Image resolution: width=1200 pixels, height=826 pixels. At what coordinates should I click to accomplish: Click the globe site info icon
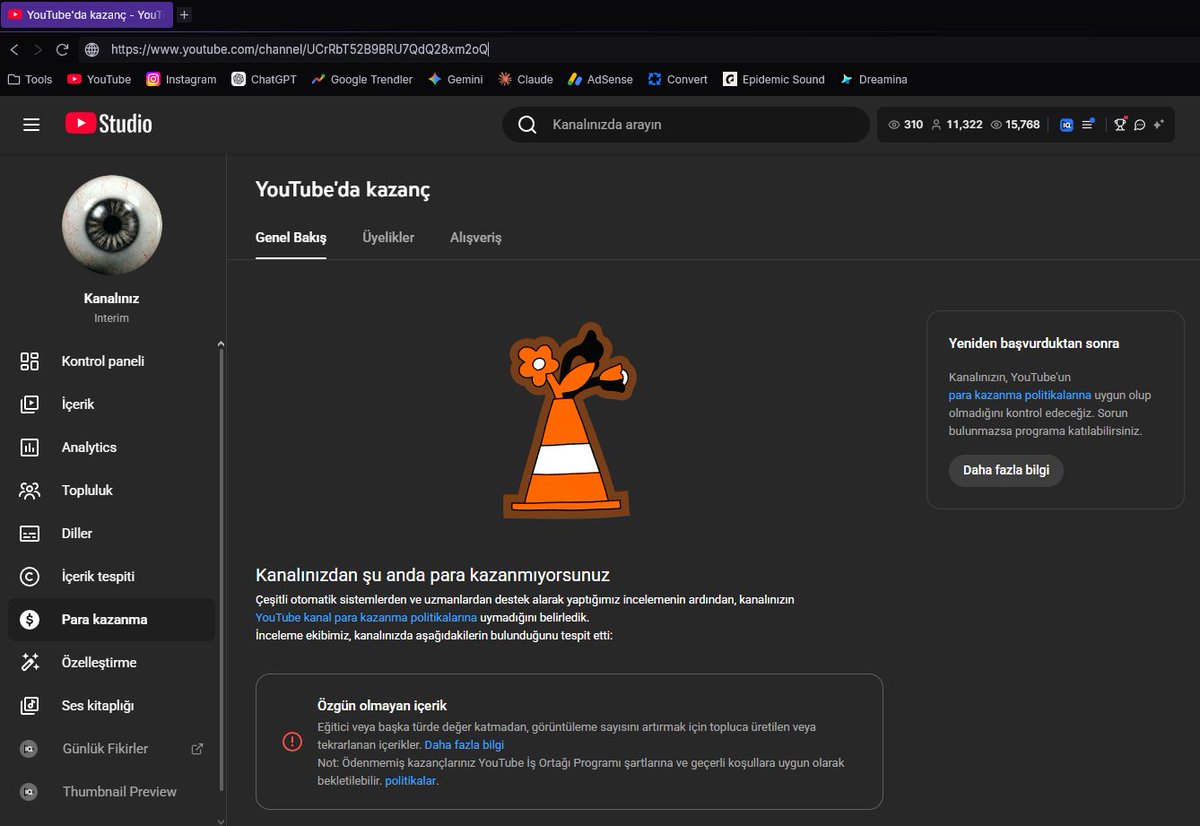(92, 49)
